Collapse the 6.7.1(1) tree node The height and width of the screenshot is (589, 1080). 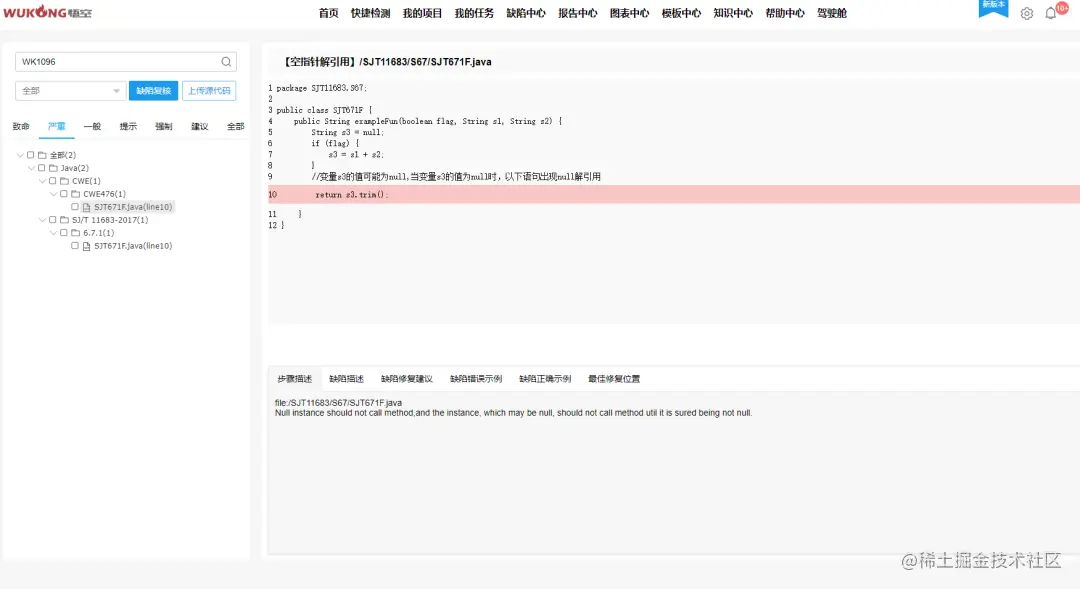[53, 233]
